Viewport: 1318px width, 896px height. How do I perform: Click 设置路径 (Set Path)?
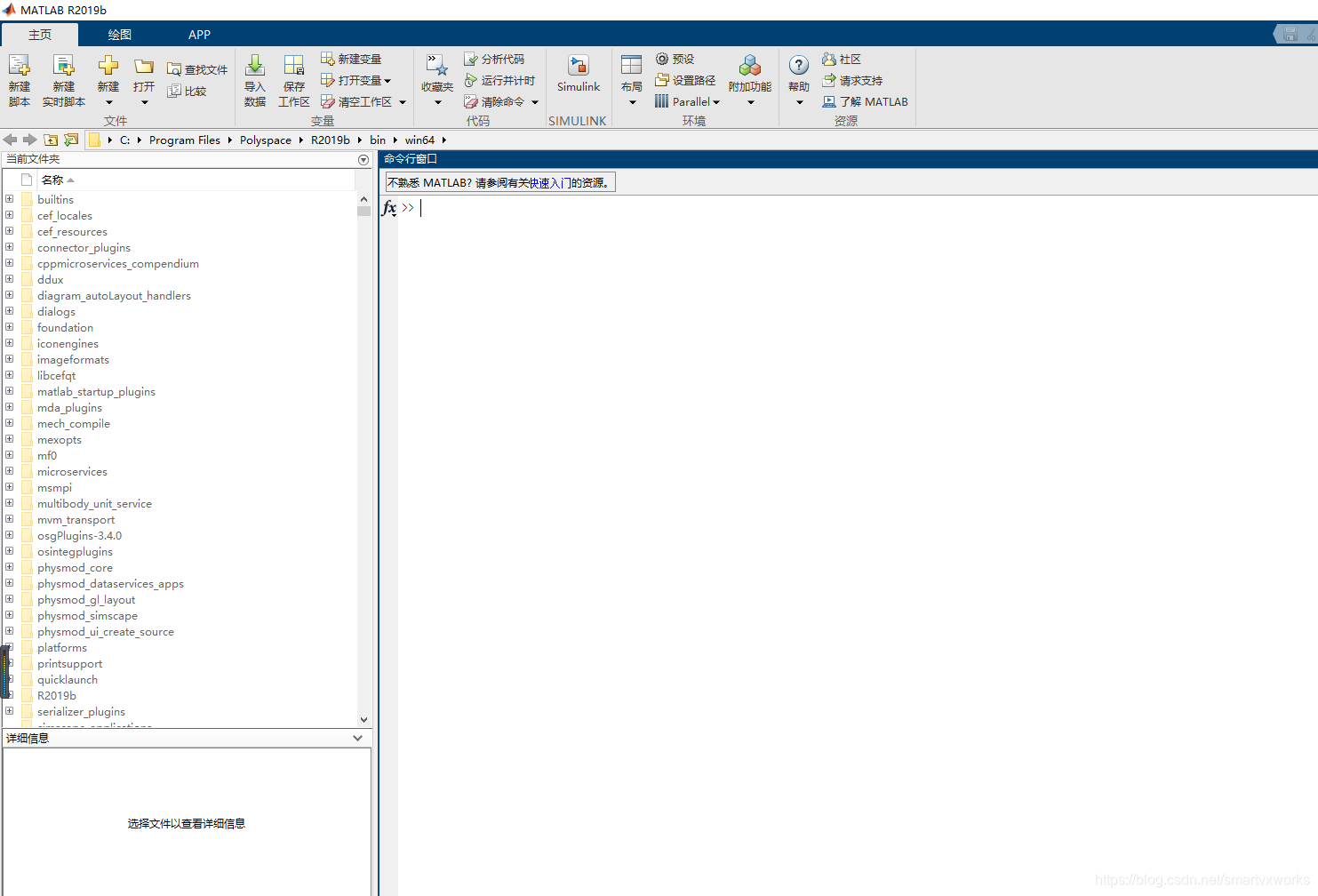[x=685, y=80]
